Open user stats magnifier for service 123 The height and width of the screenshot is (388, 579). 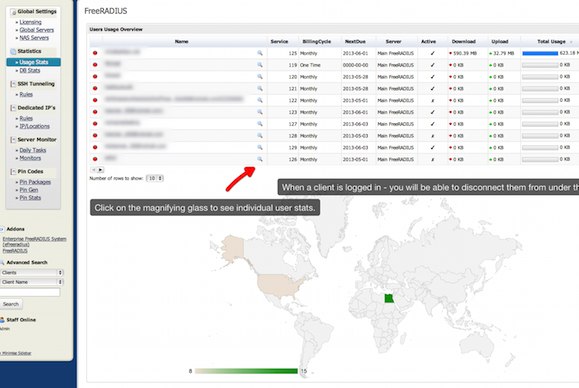pos(260,112)
